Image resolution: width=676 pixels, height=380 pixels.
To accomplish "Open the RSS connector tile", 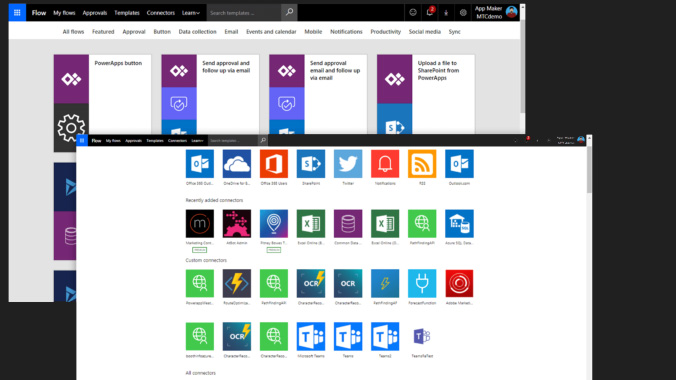I will pyautogui.click(x=422, y=164).
